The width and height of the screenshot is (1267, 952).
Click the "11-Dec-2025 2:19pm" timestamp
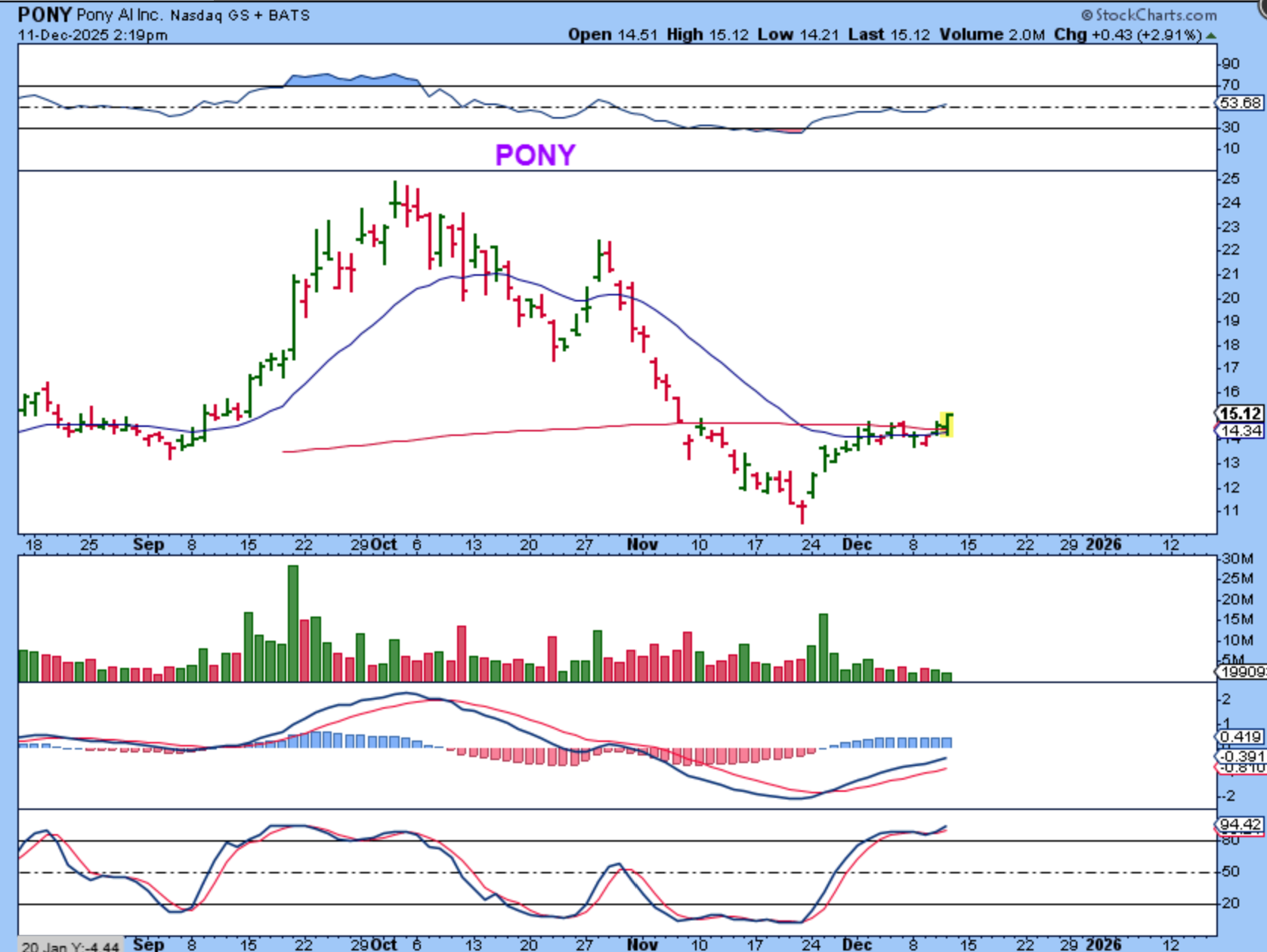pos(93,35)
